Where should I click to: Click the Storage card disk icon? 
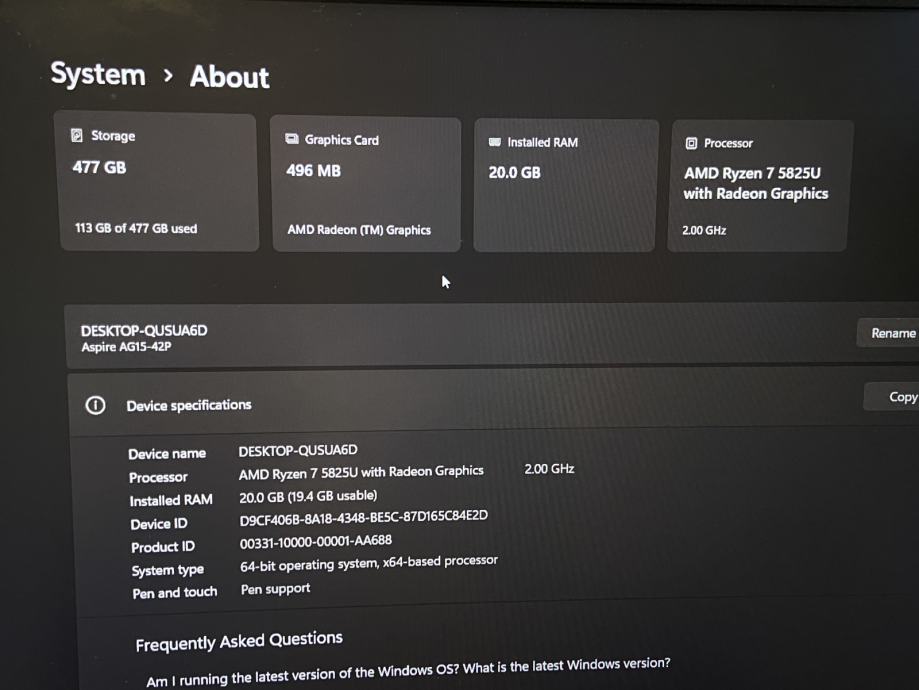(77, 135)
